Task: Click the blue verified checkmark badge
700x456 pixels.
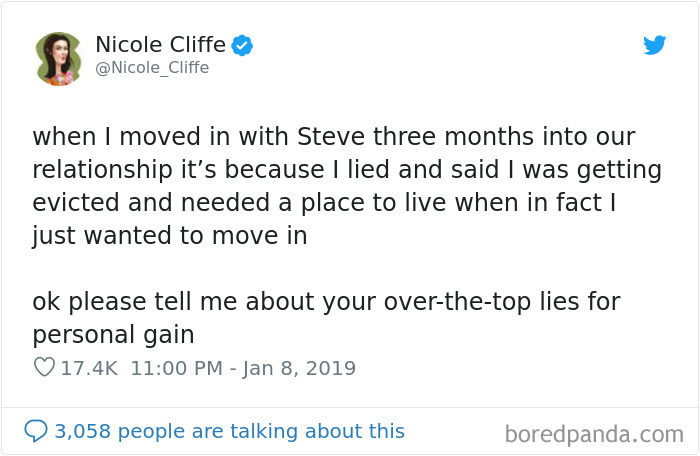Action: 242,45
